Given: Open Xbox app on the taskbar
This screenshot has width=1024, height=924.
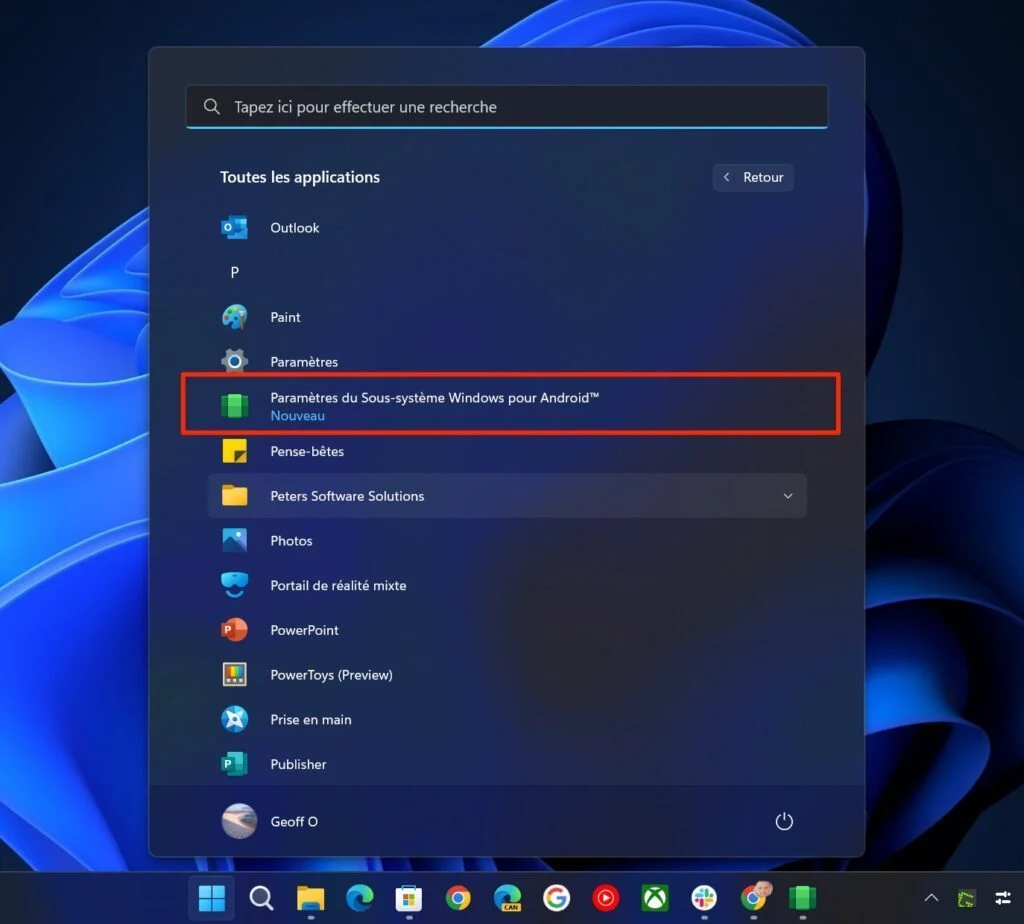Looking at the screenshot, I should pos(655,899).
